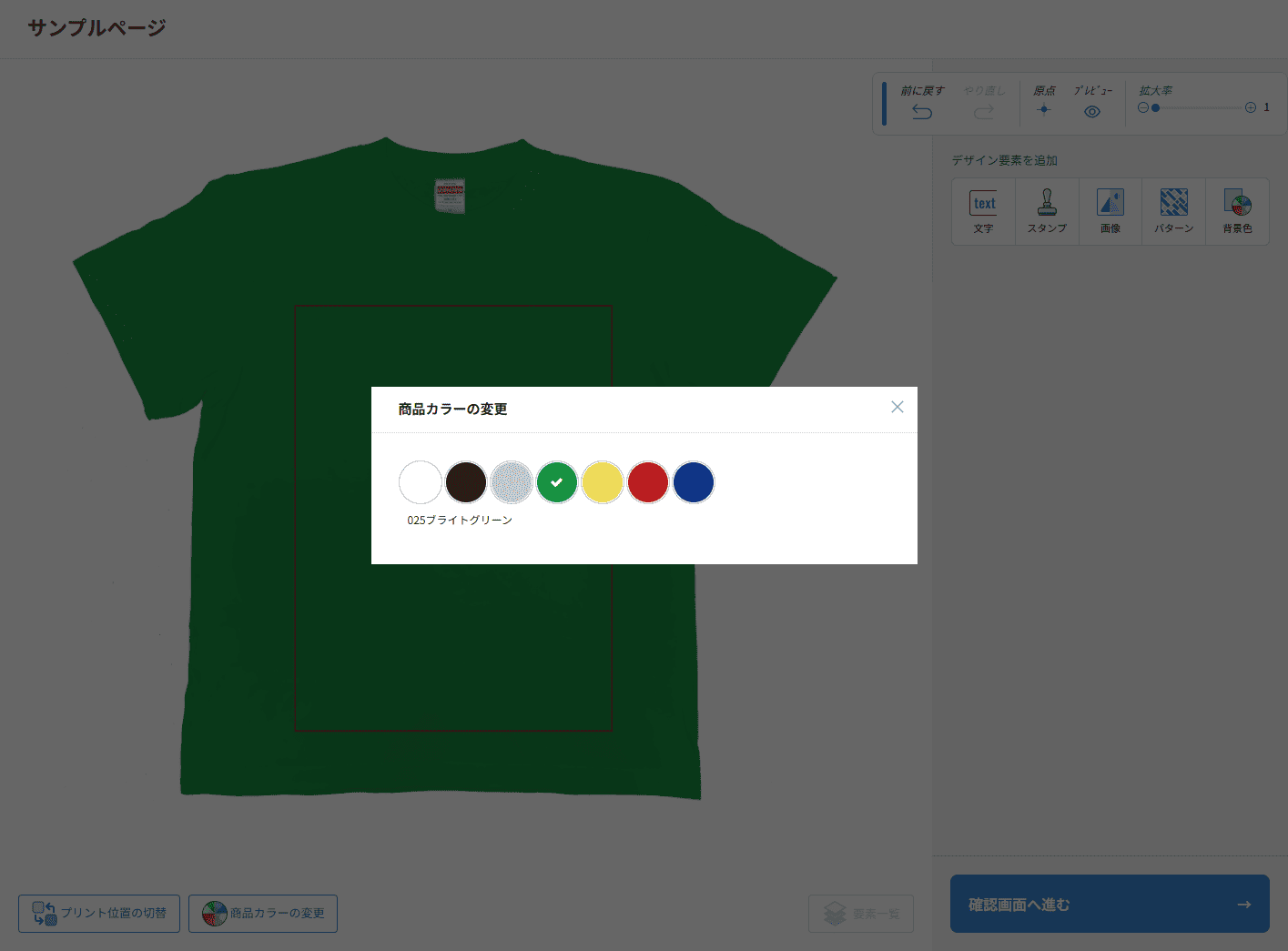Screen dimensions: 1288x951
Task: Click the undo (前に戻す) arrow icon
Action: (922, 112)
